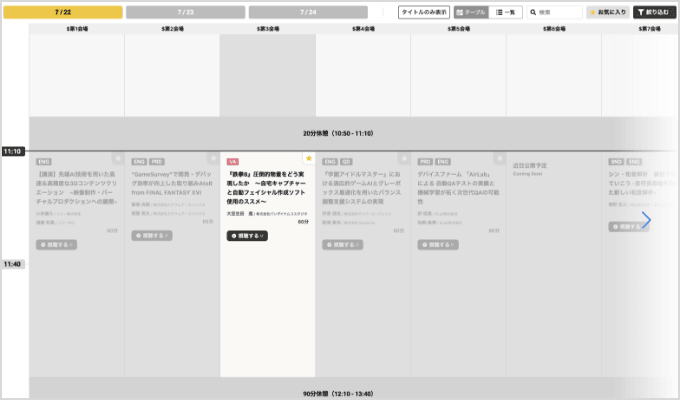680x400 pixels.
Task: Click the 20分休憩 (10:50-11:10) break bar
Action: 338,133
